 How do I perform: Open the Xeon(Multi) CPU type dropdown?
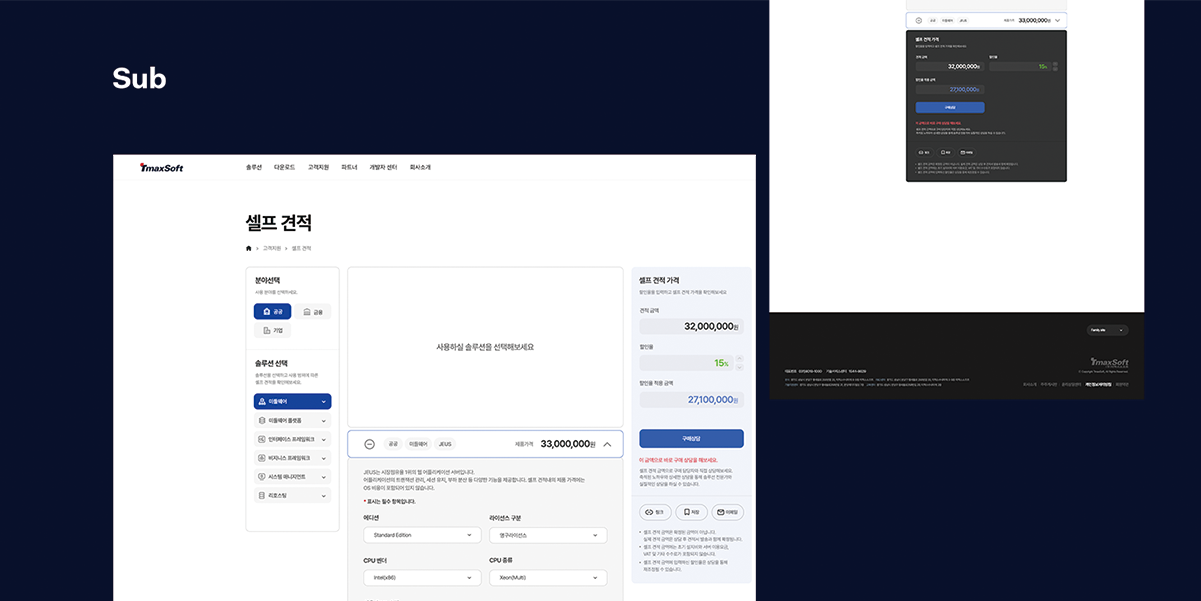(x=547, y=577)
